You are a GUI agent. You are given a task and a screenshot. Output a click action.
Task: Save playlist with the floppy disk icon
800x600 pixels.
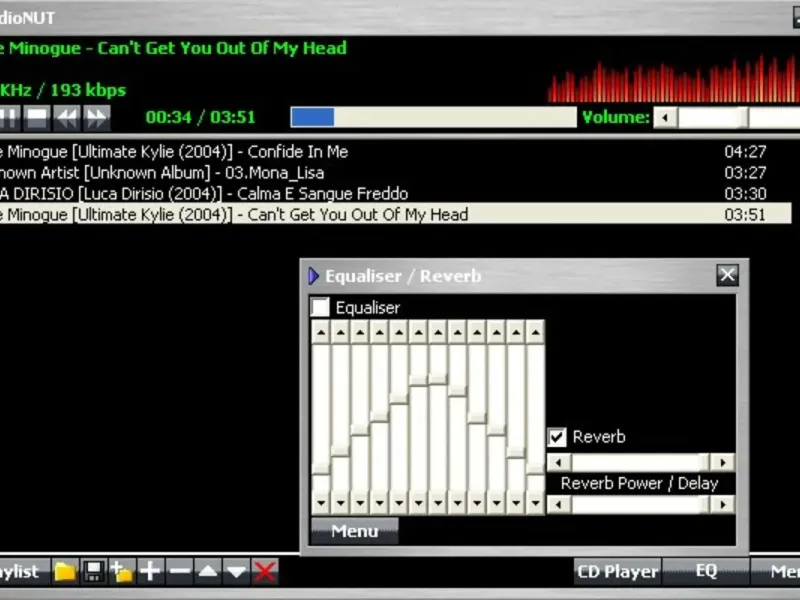click(x=94, y=571)
